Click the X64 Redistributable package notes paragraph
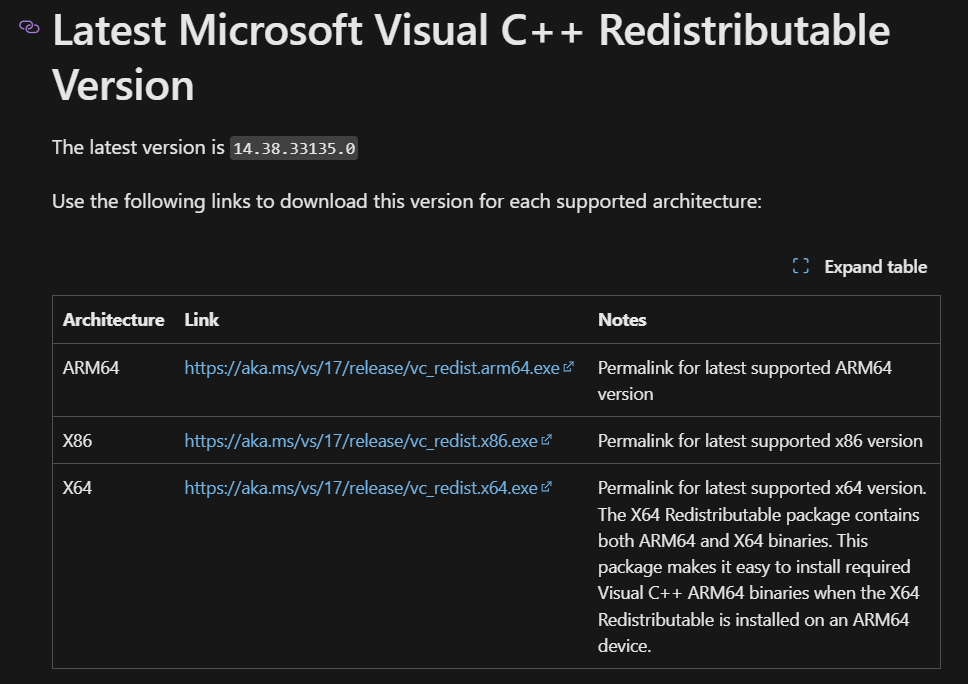Image resolution: width=968 pixels, height=684 pixels. (762, 567)
